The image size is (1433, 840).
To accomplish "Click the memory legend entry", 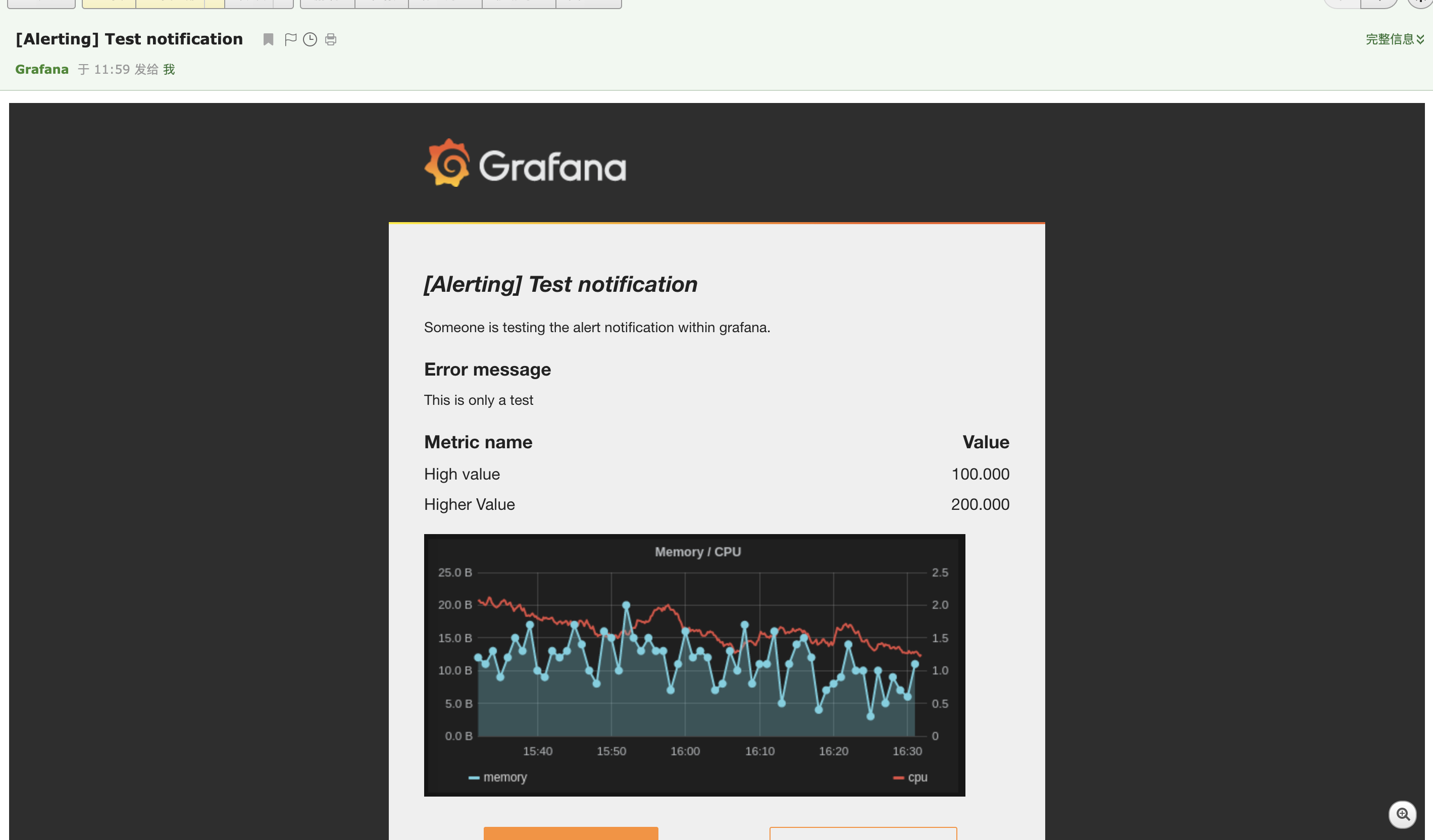I will pos(497,777).
